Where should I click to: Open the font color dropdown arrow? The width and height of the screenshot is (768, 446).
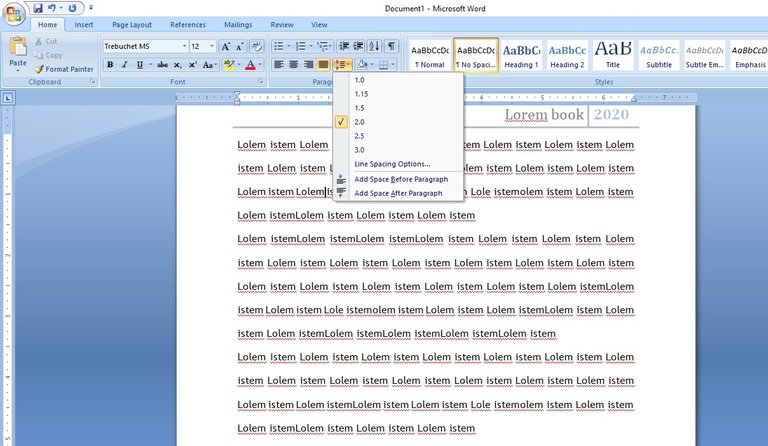(260, 65)
